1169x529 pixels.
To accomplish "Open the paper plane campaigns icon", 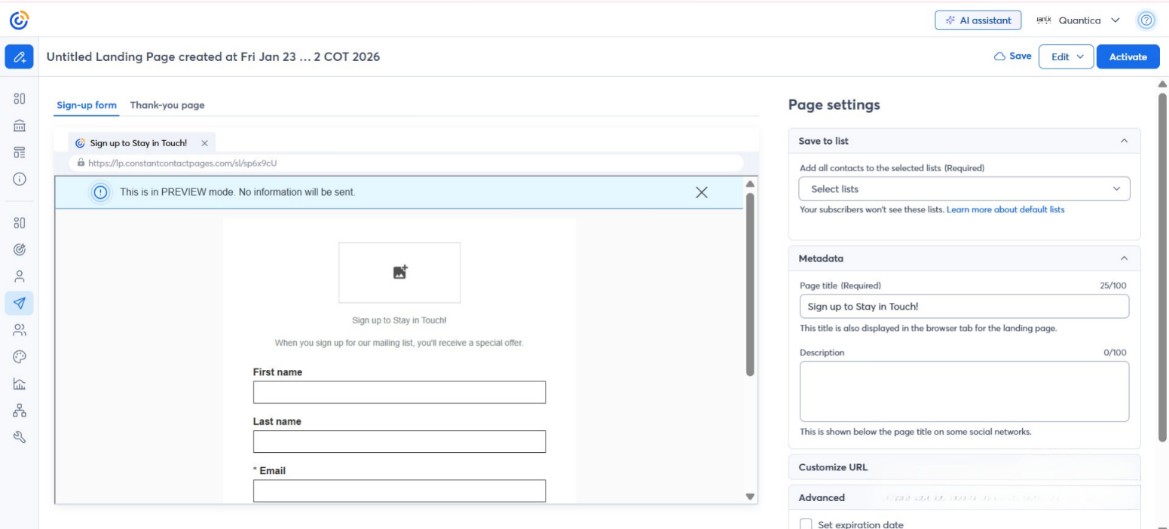I will pyautogui.click(x=19, y=303).
